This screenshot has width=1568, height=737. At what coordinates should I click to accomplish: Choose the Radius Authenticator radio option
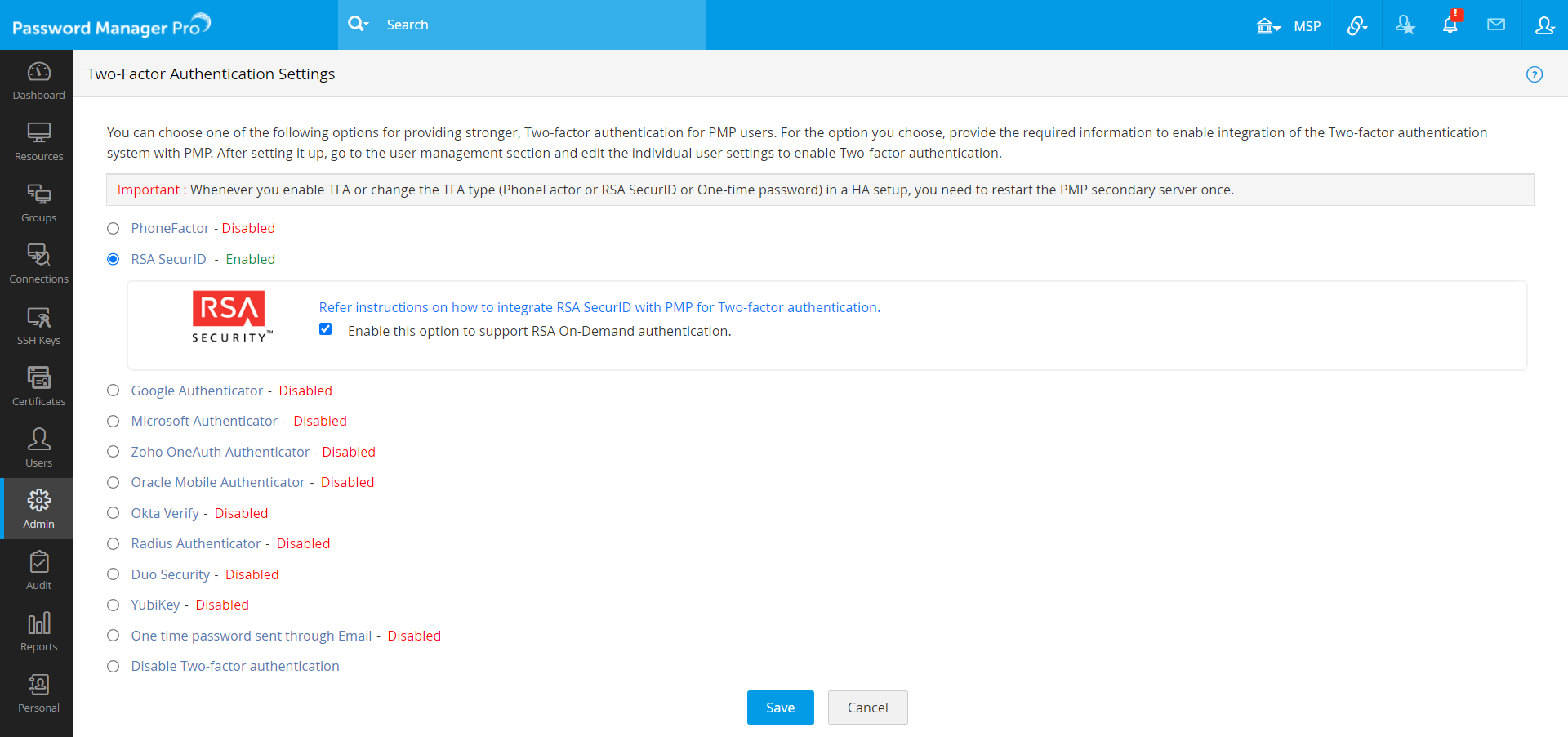click(114, 543)
